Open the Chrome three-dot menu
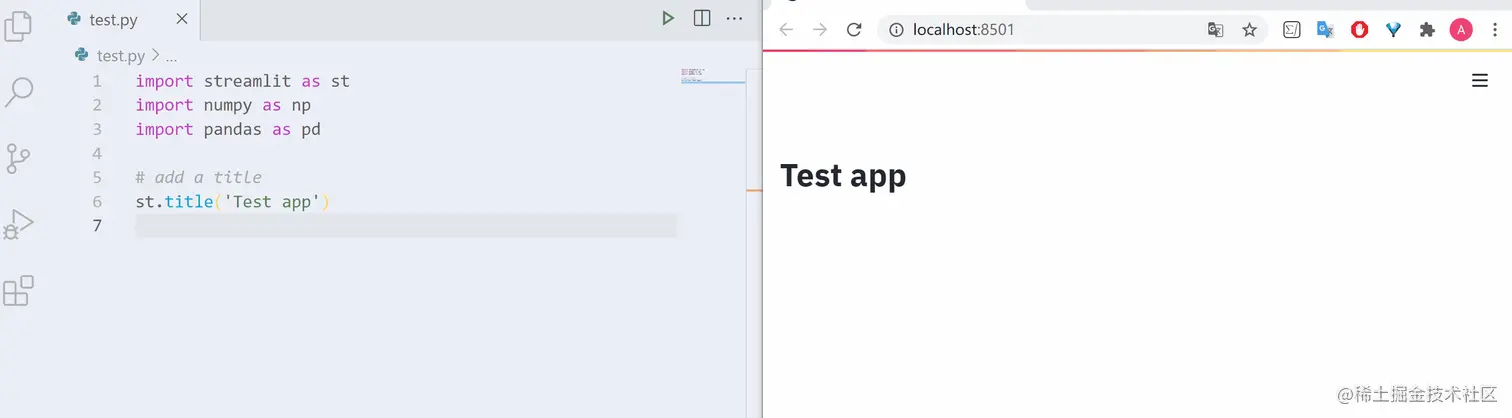 [x=1495, y=30]
